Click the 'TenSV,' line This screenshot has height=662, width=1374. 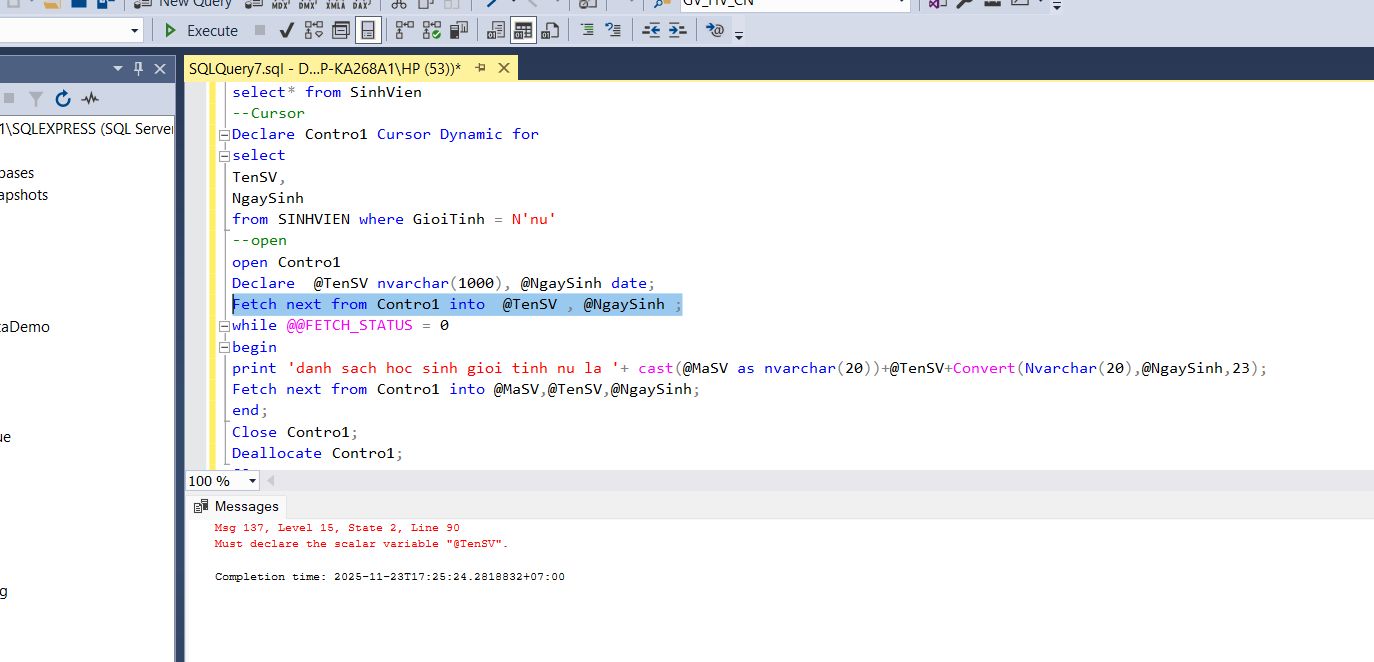pyautogui.click(x=259, y=177)
